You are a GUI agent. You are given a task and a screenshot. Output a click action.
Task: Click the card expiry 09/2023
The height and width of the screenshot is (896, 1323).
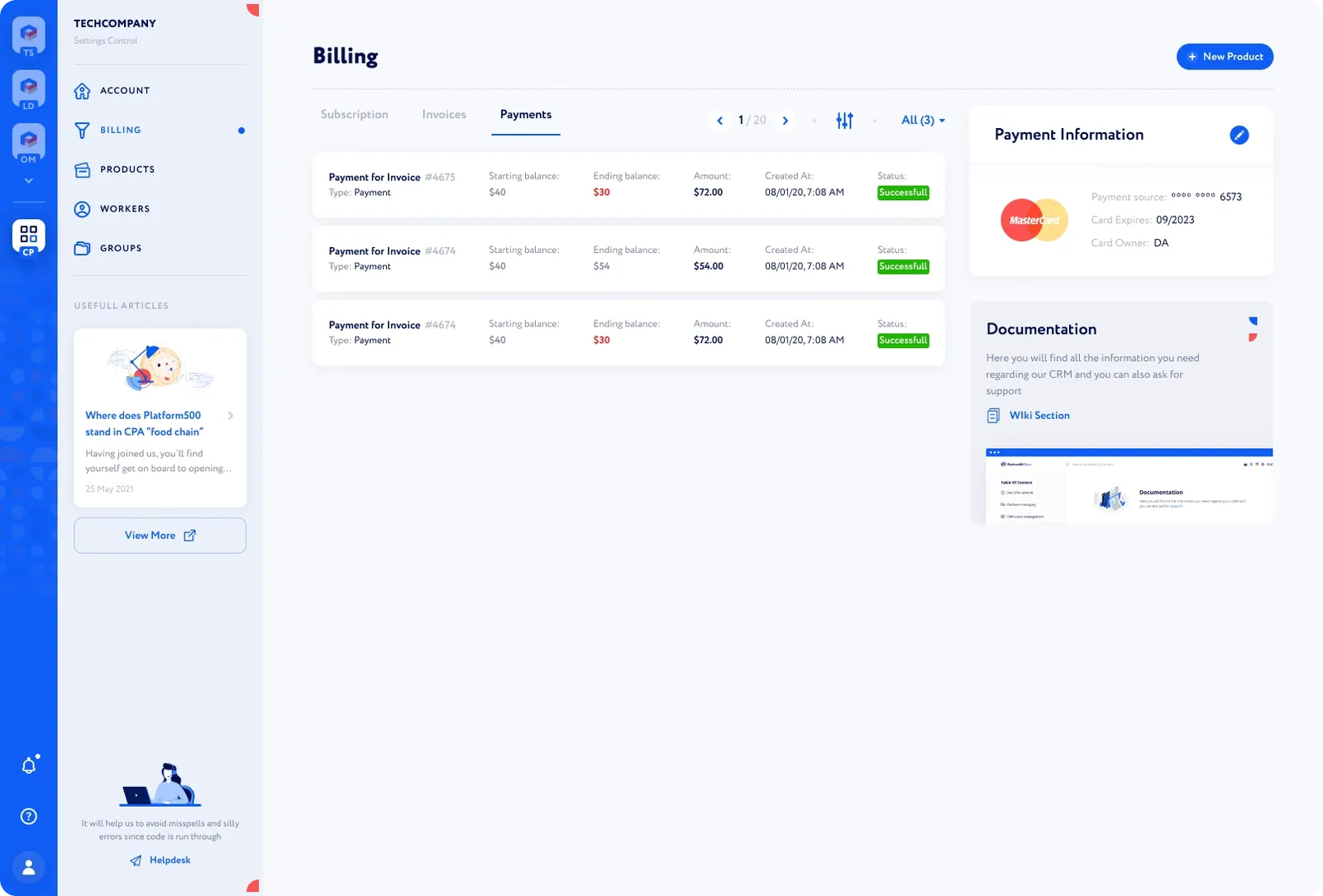coord(1175,220)
